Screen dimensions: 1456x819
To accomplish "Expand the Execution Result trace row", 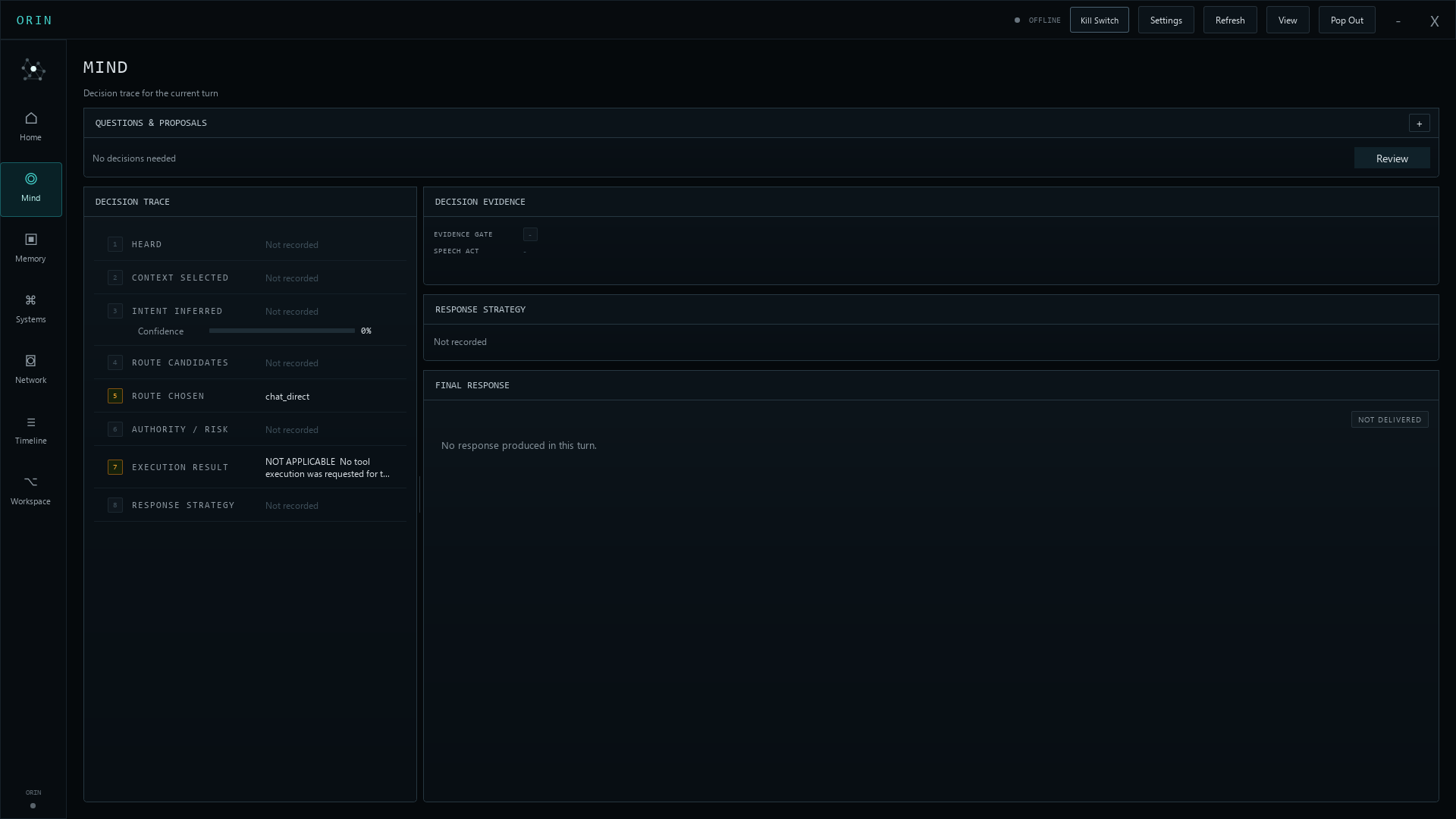I will tap(250, 467).
